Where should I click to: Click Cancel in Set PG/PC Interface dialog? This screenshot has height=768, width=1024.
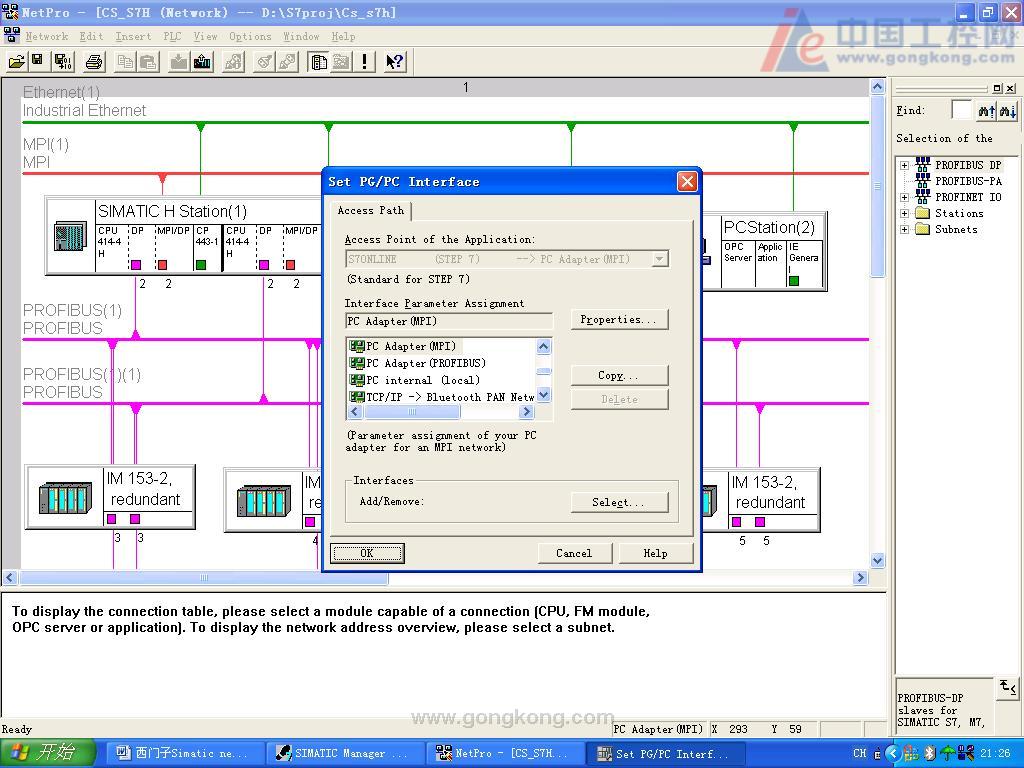pos(575,553)
